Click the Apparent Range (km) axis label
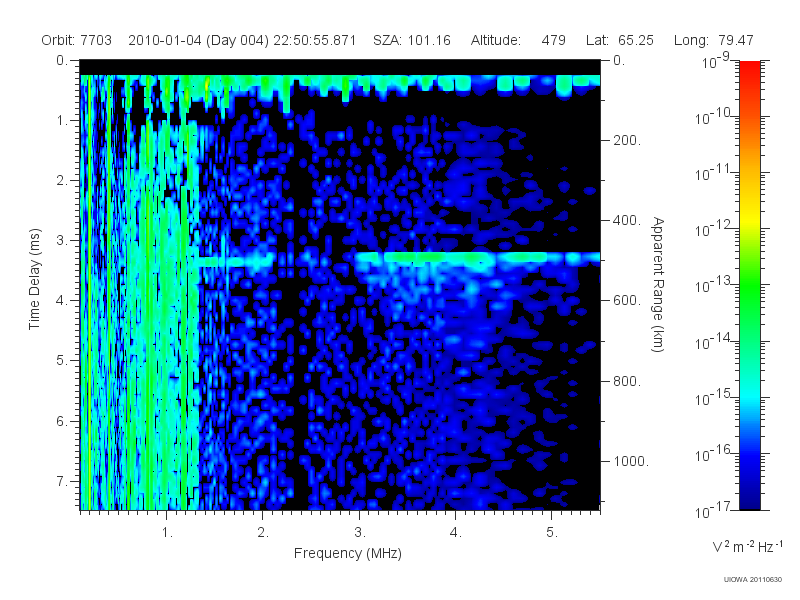The image size is (800, 600). pos(658,284)
